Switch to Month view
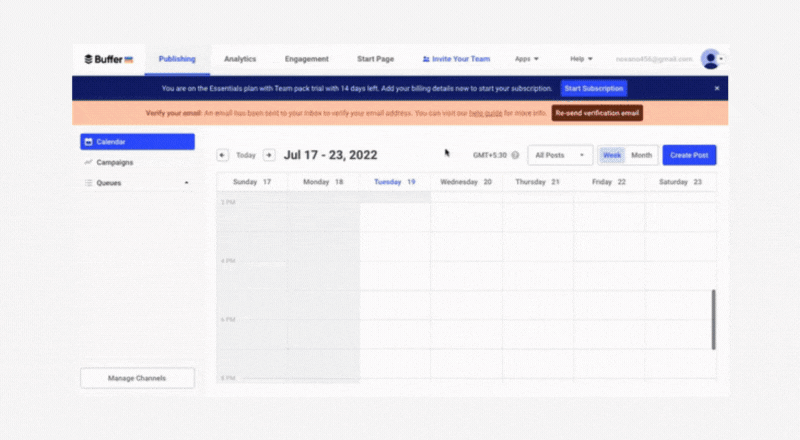This screenshot has width=800, height=440. point(641,155)
